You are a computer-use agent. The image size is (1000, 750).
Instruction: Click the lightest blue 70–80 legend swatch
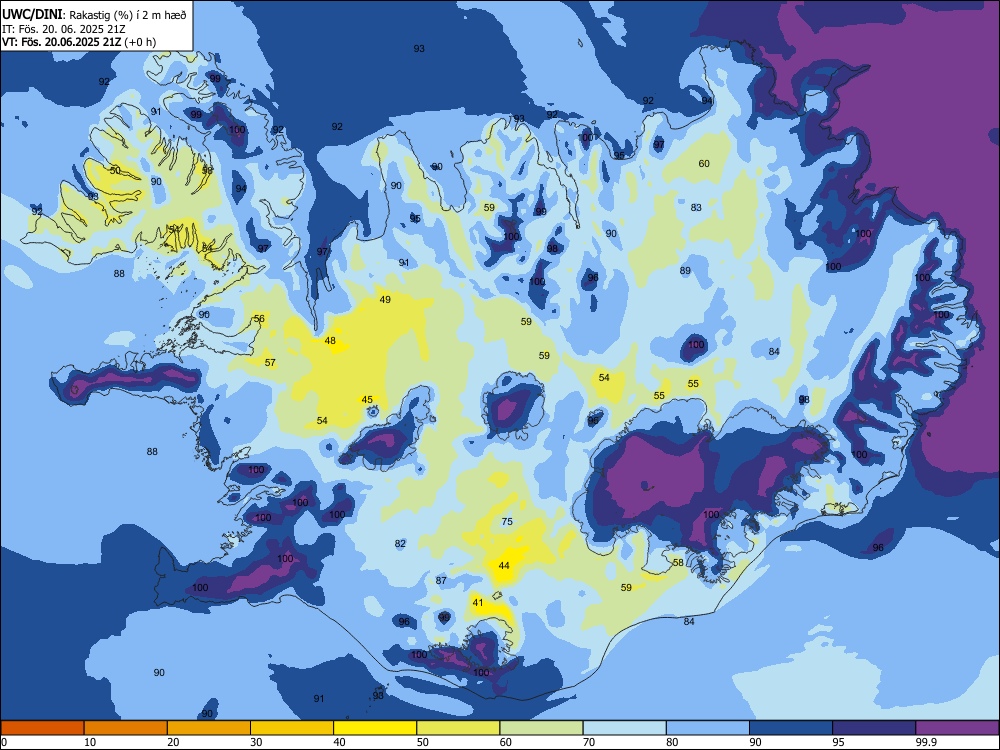click(x=624, y=728)
